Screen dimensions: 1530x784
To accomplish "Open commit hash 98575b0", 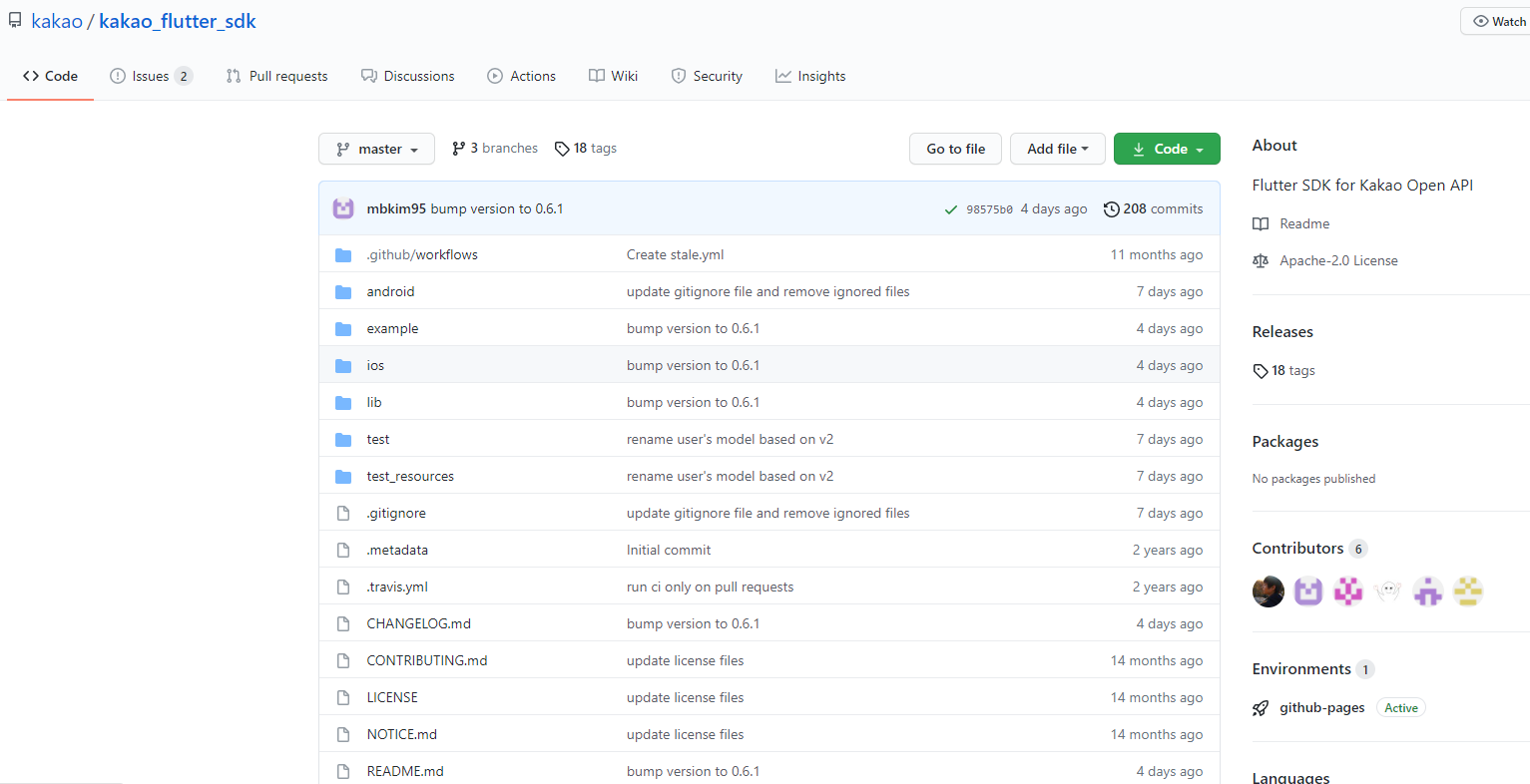I will 989,209.
